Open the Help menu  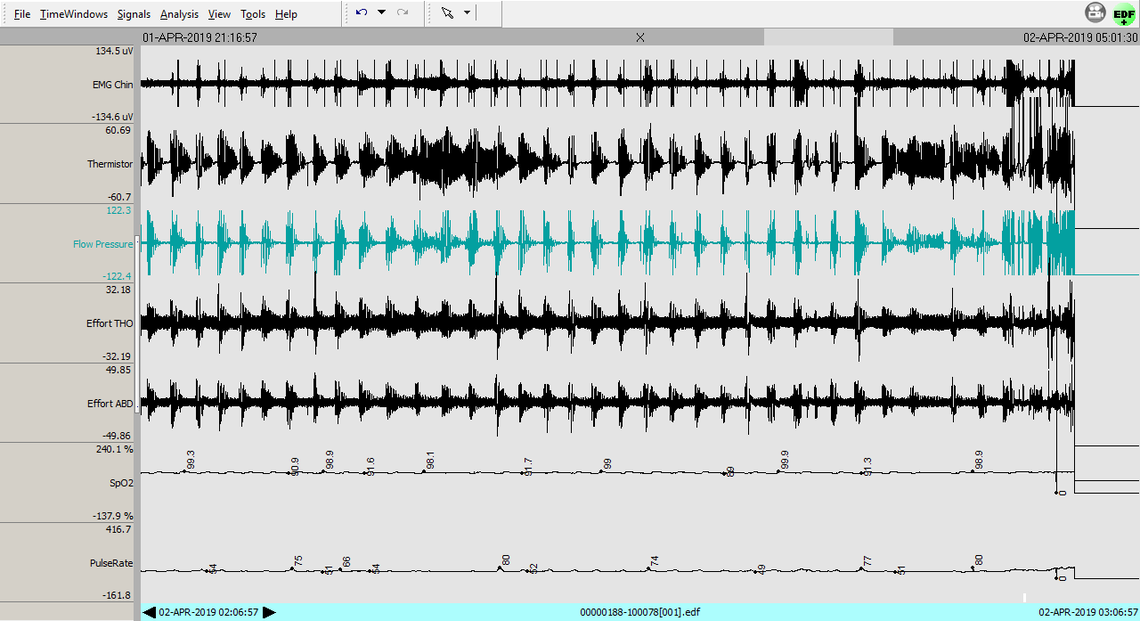286,14
